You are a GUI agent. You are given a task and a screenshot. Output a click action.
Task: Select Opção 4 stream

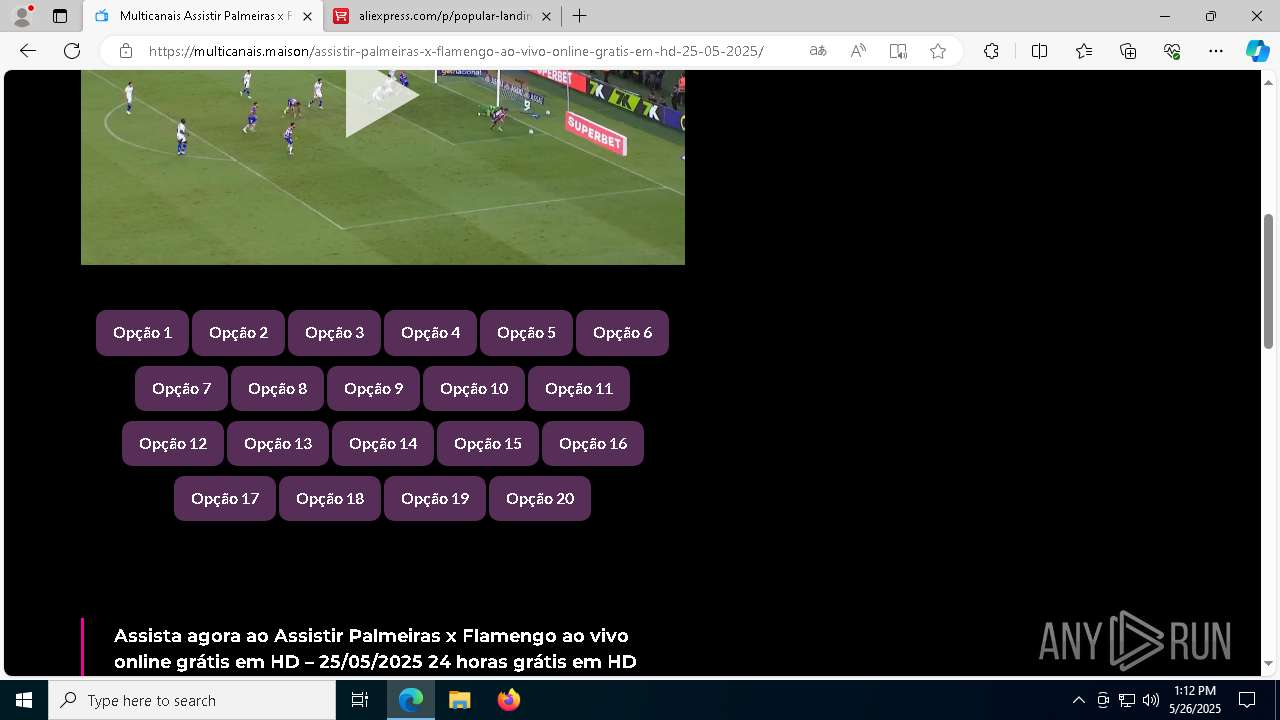tap(430, 333)
